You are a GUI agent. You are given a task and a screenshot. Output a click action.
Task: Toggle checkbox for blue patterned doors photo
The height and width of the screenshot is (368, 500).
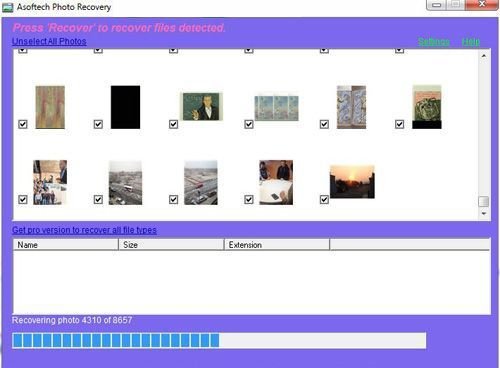(x=324, y=124)
